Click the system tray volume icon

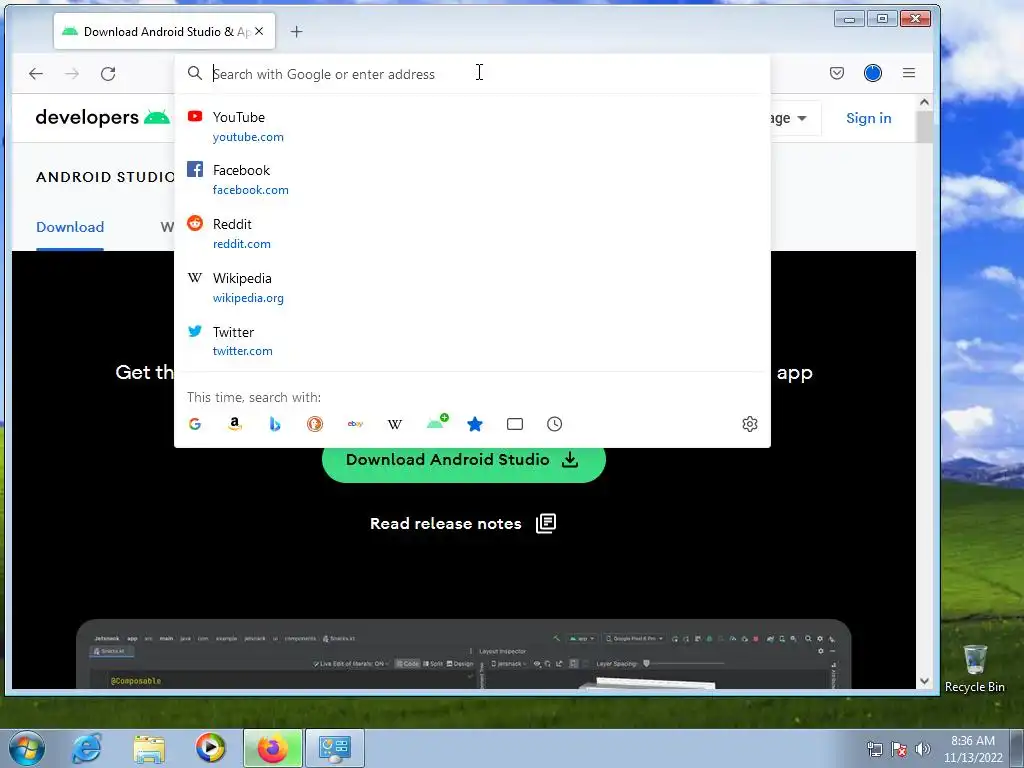pos(923,749)
